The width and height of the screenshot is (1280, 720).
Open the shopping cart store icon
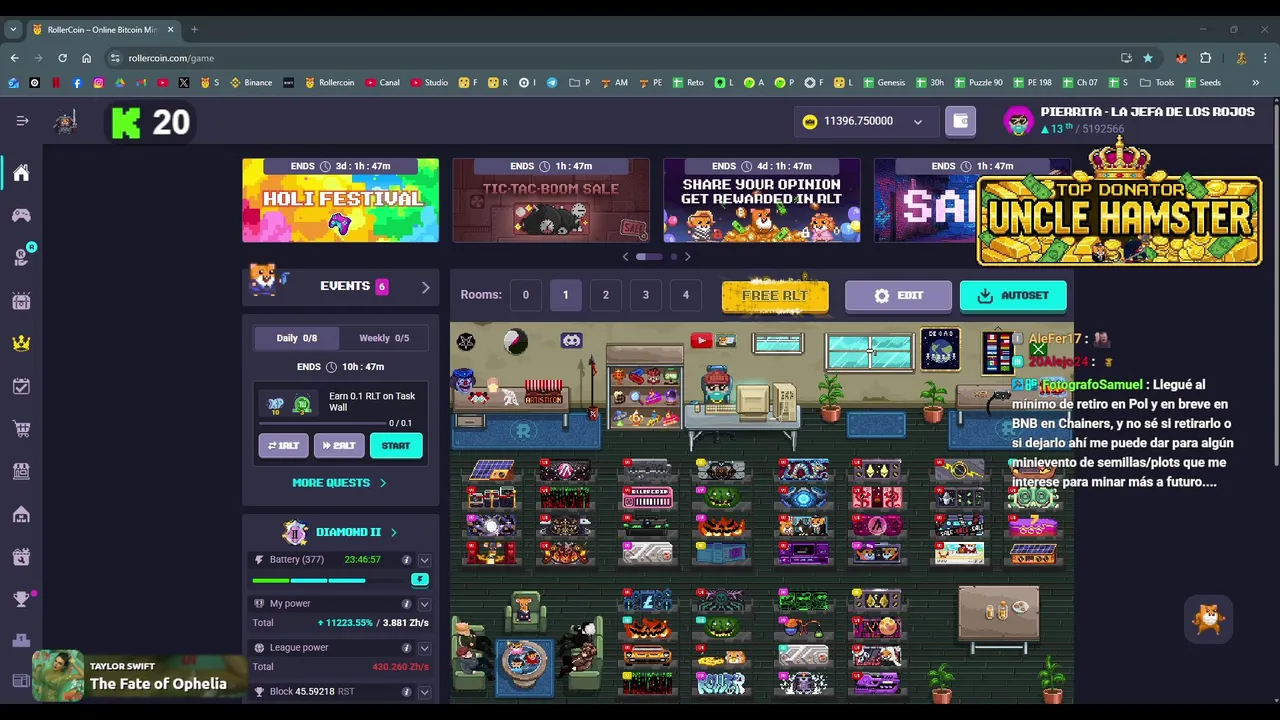point(21,429)
